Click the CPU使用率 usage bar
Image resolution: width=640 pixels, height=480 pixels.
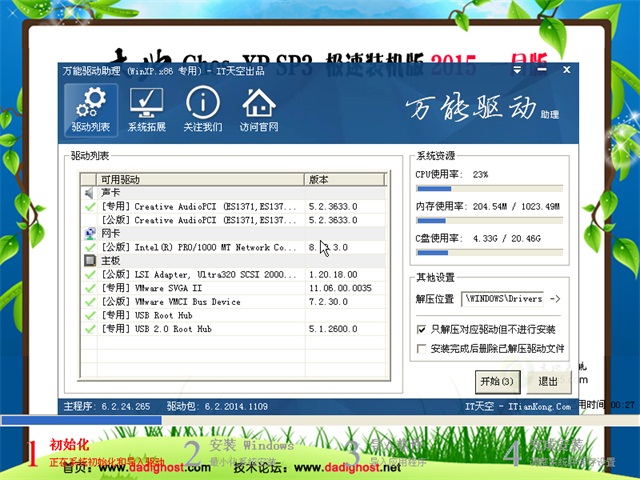pyautogui.click(x=489, y=188)
